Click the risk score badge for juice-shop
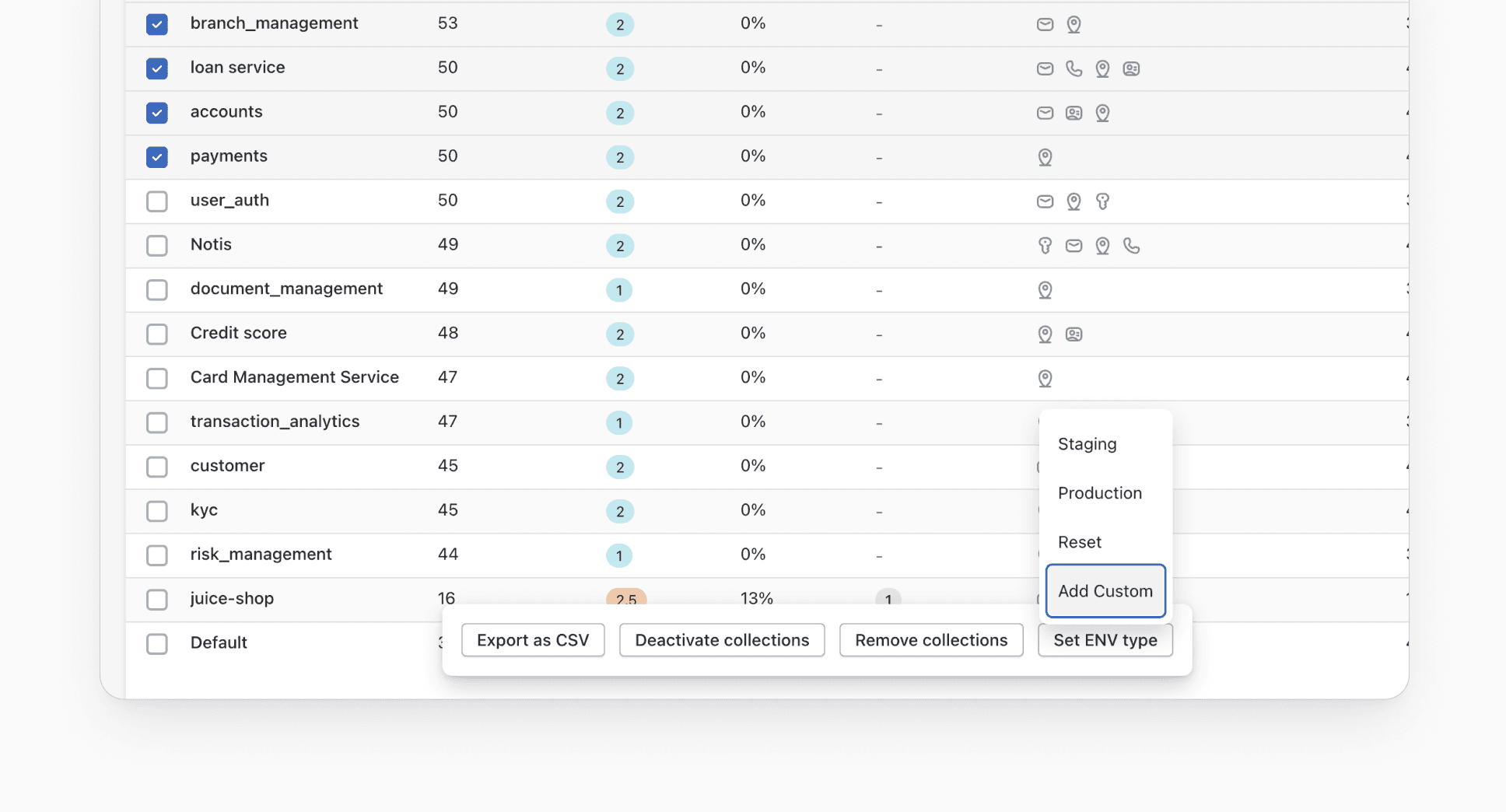The image size is (1506, 812). [626, 597]
